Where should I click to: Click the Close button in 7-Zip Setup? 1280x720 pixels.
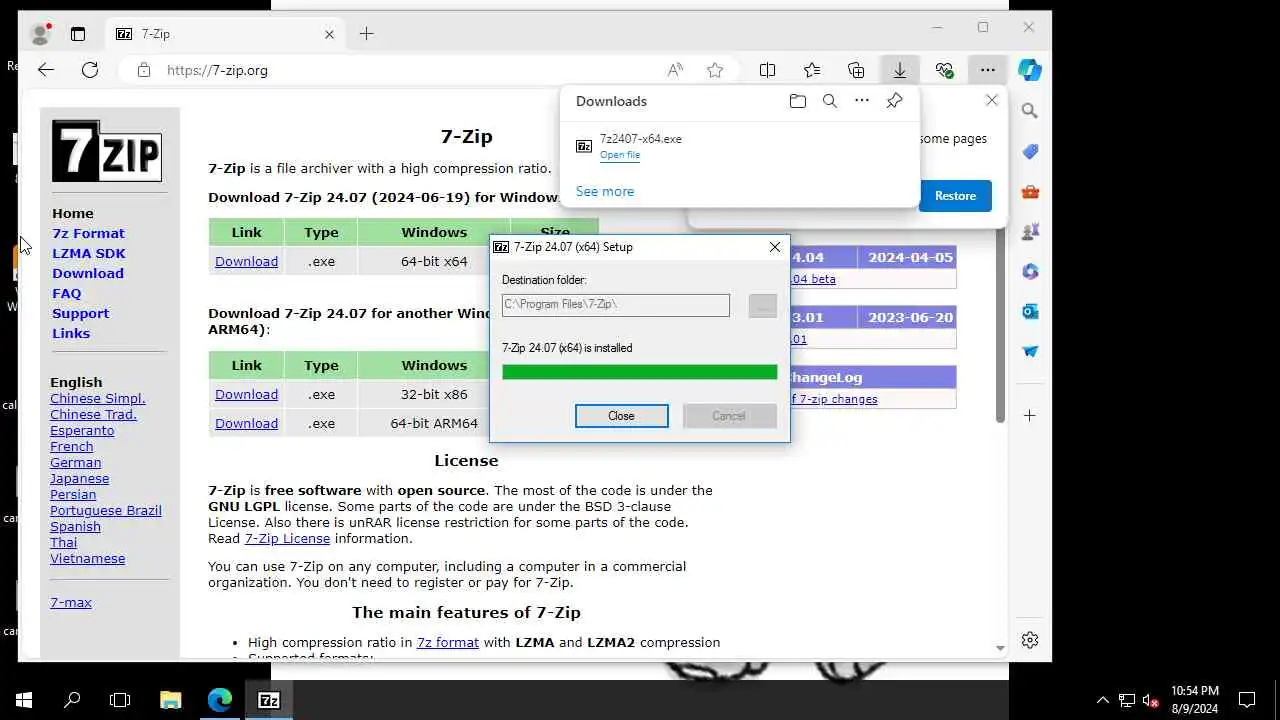click(621, 416)
